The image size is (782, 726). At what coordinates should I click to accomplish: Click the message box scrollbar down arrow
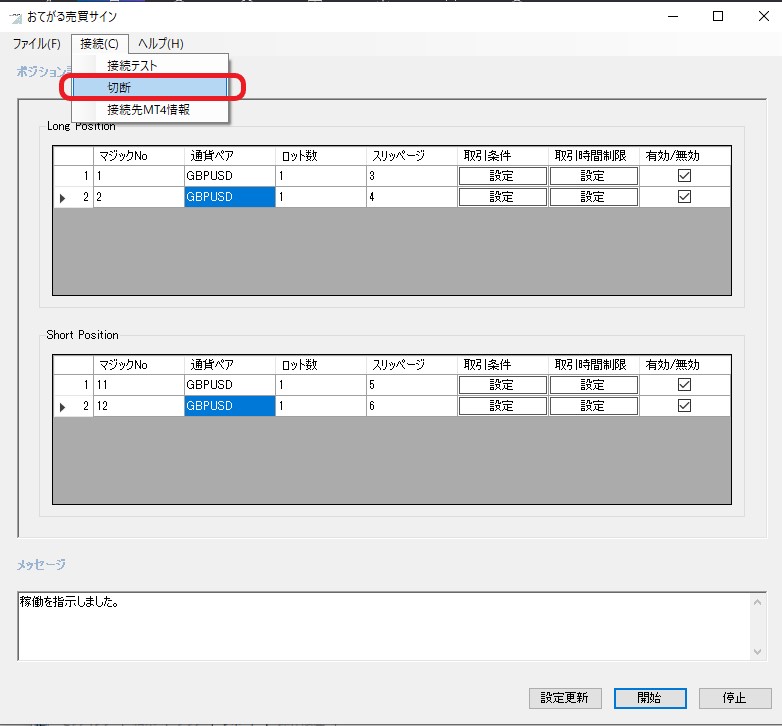pyautogui.click(x=757, y=652)
